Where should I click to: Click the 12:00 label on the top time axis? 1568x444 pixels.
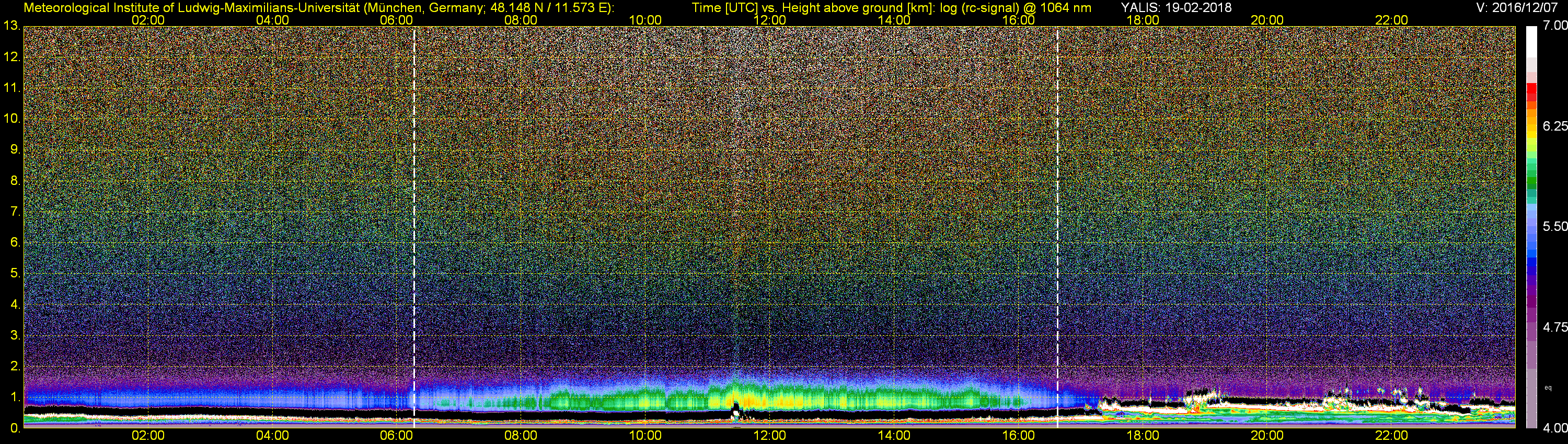[x=769, y=20]
